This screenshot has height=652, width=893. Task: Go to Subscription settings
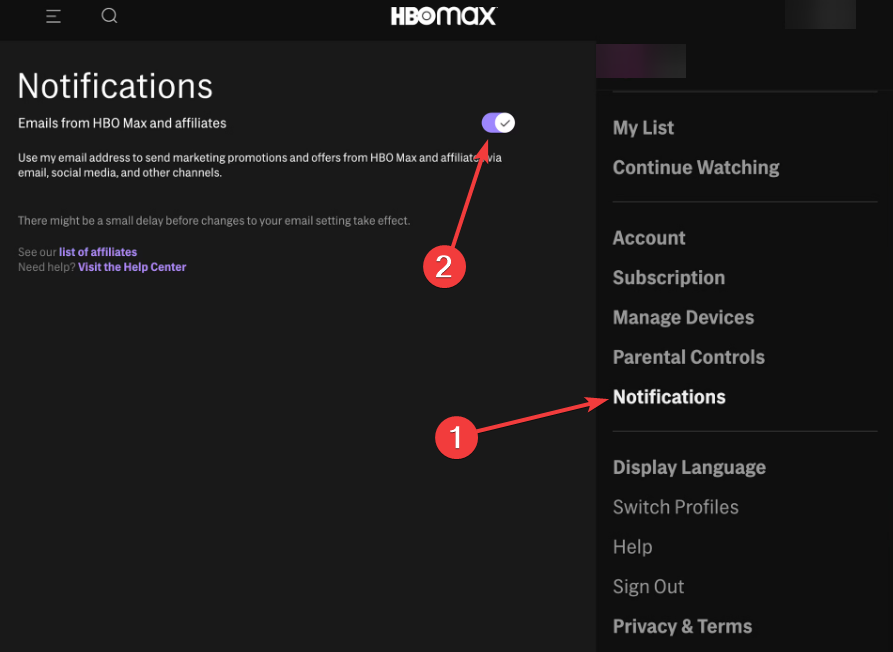tap(669, 278)
